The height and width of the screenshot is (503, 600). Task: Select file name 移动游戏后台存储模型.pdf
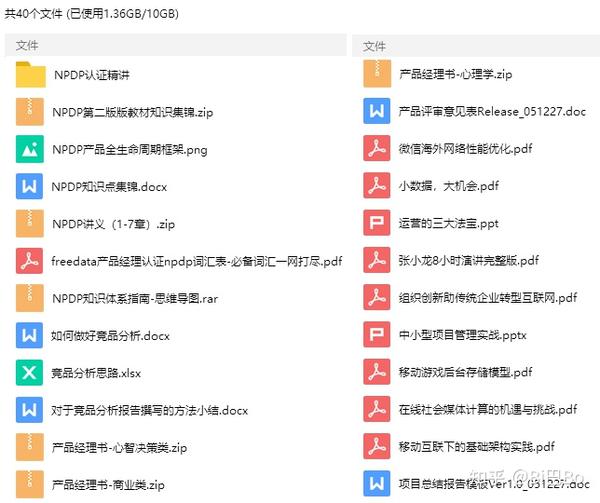[x=465, y=372]
